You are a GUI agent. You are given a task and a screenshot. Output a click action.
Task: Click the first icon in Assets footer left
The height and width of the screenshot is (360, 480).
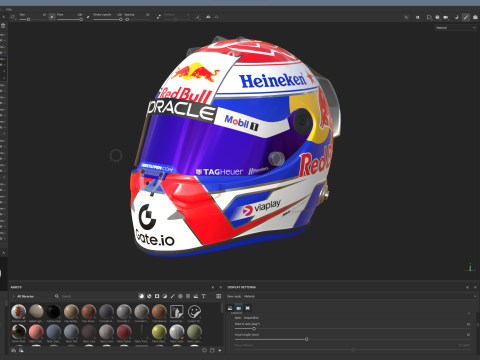14,350
